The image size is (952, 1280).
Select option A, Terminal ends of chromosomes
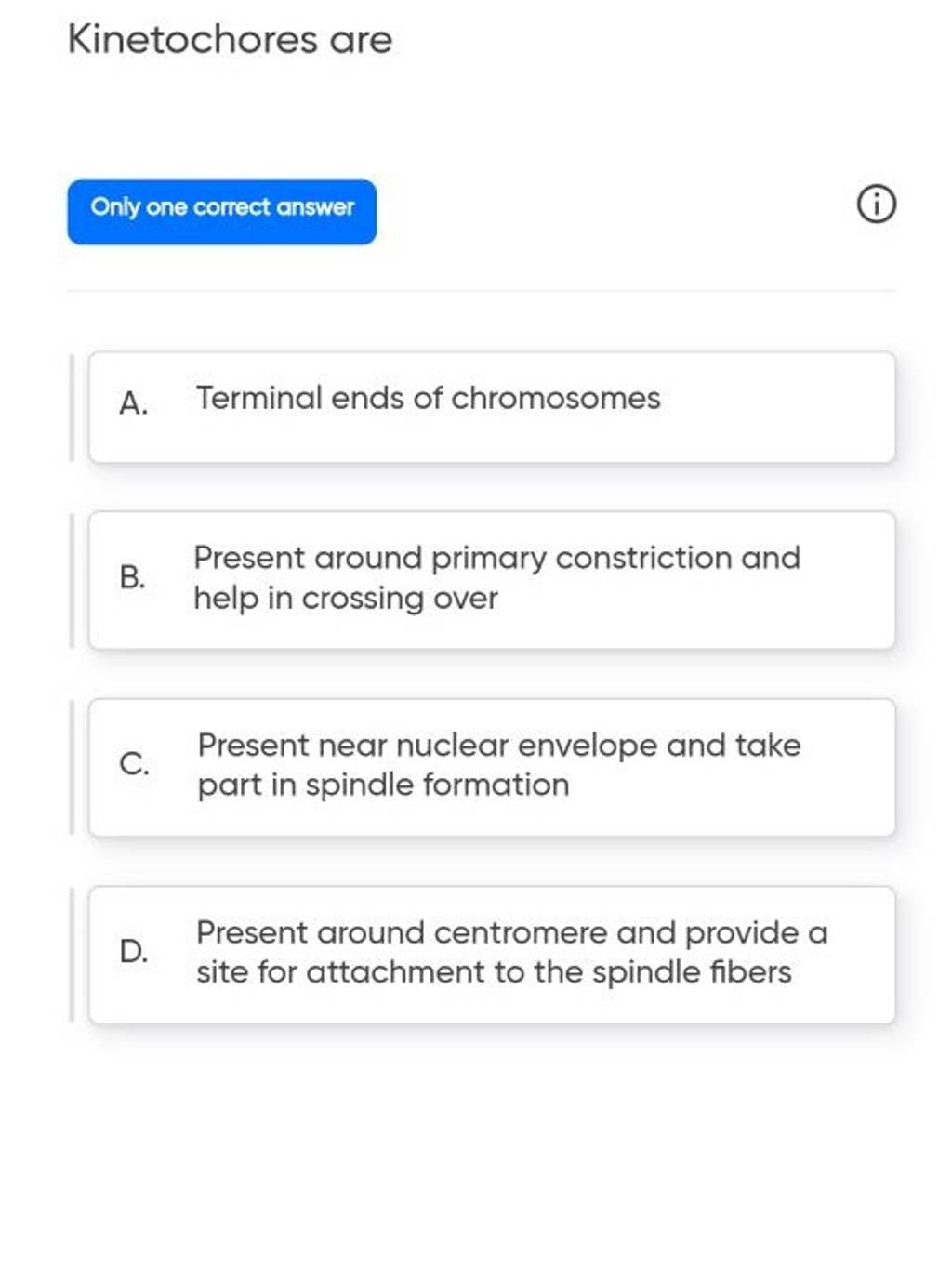point(491,407)
